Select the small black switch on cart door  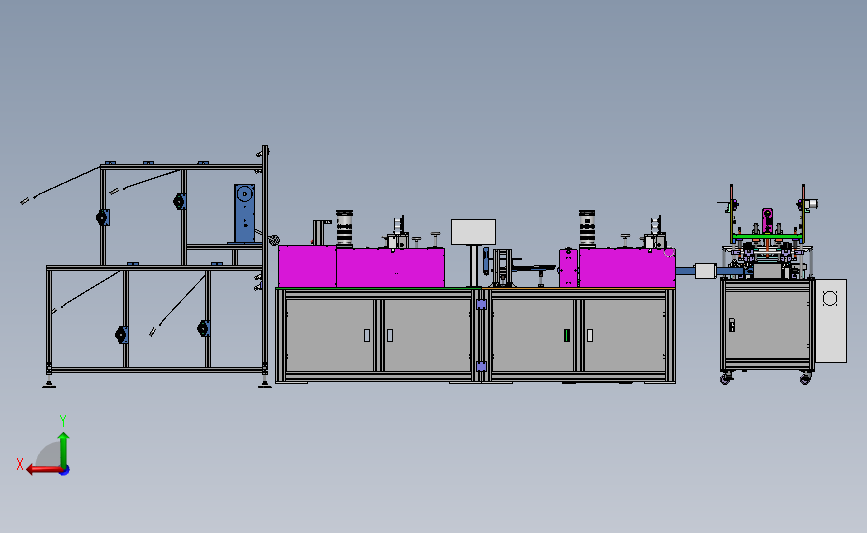(x=732, y=325)
